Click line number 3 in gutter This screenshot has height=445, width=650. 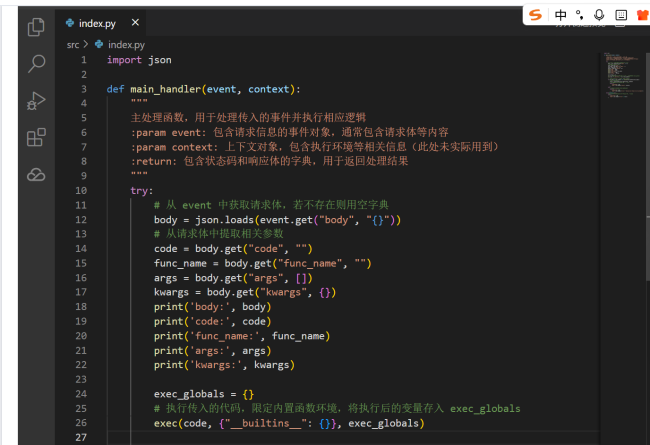click(84, 89)
